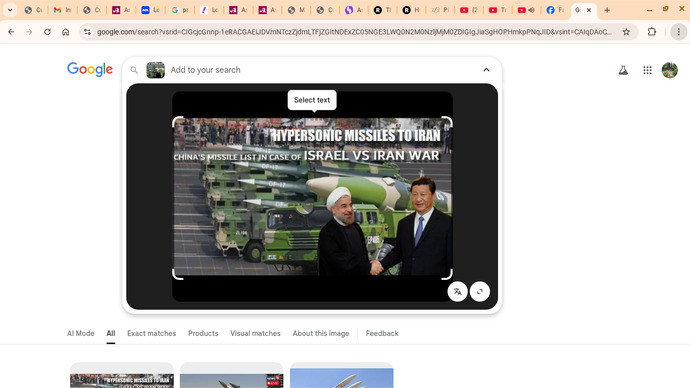690x388 pixels.
Task: Switch to the Facebook tab
Action: (555, 10)
